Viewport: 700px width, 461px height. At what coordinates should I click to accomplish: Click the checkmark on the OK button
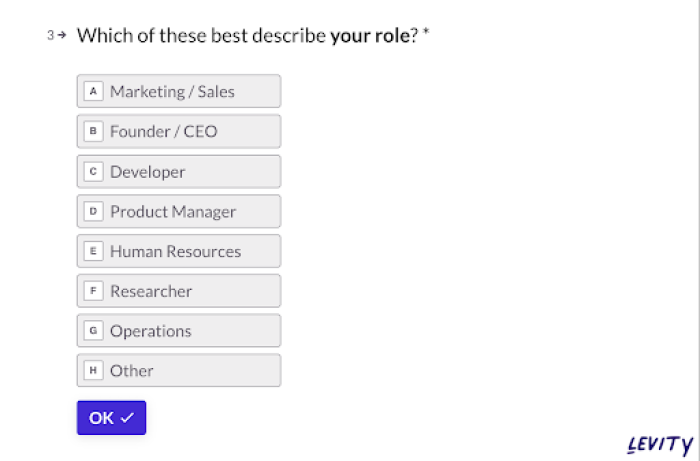(127, 418)
